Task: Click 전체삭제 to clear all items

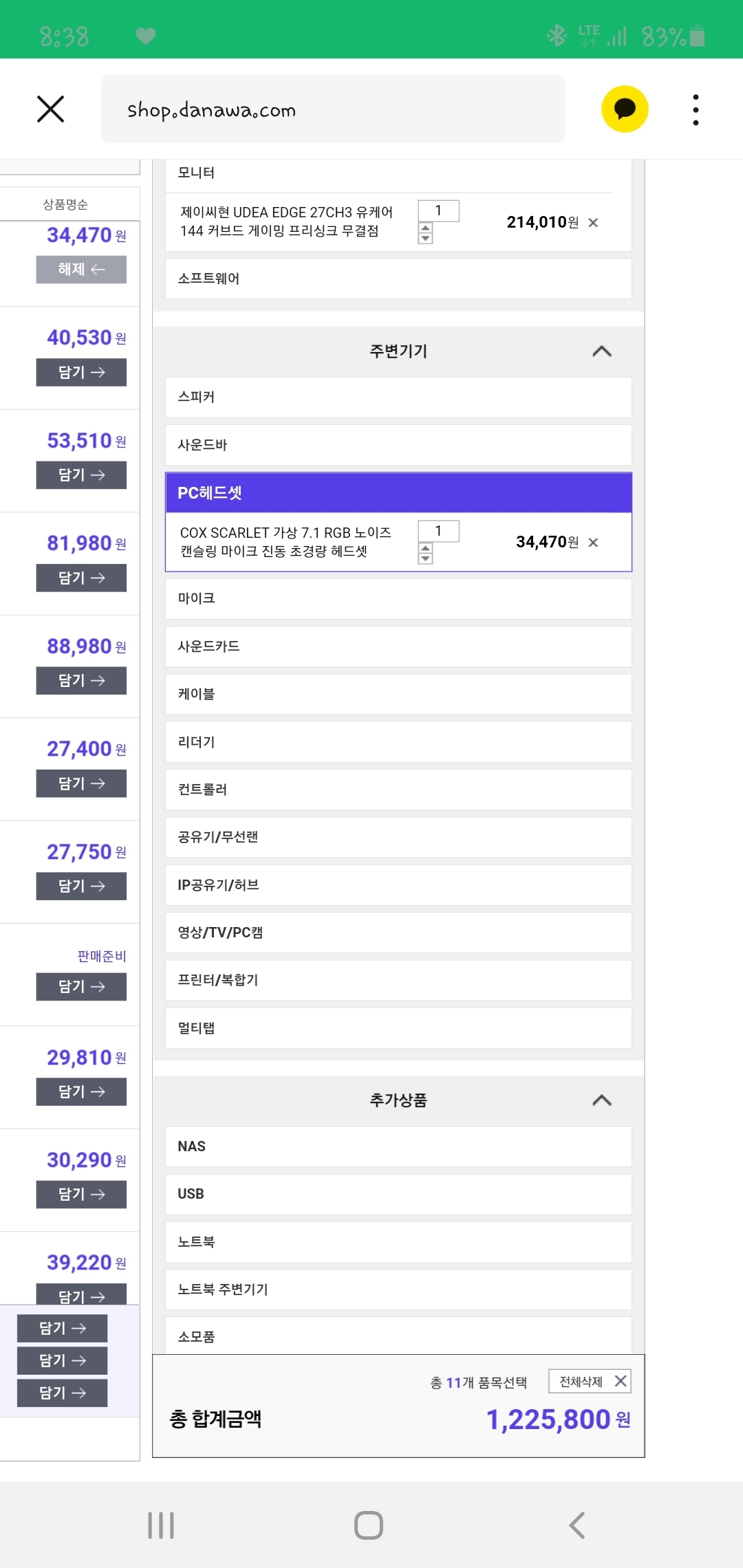Action: point(590,1381)
